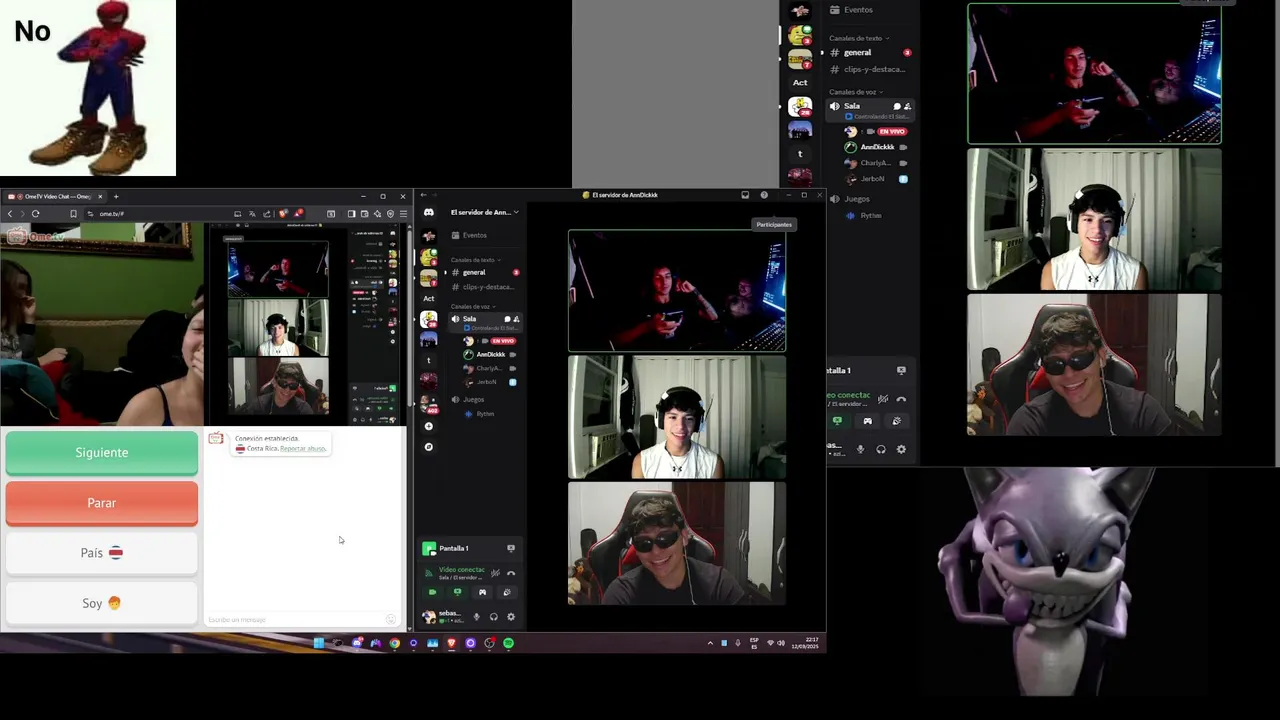The image size is (1280, 720).
Task: Open the emoji picker in OmeTV chat
Action: click(391, 620)
